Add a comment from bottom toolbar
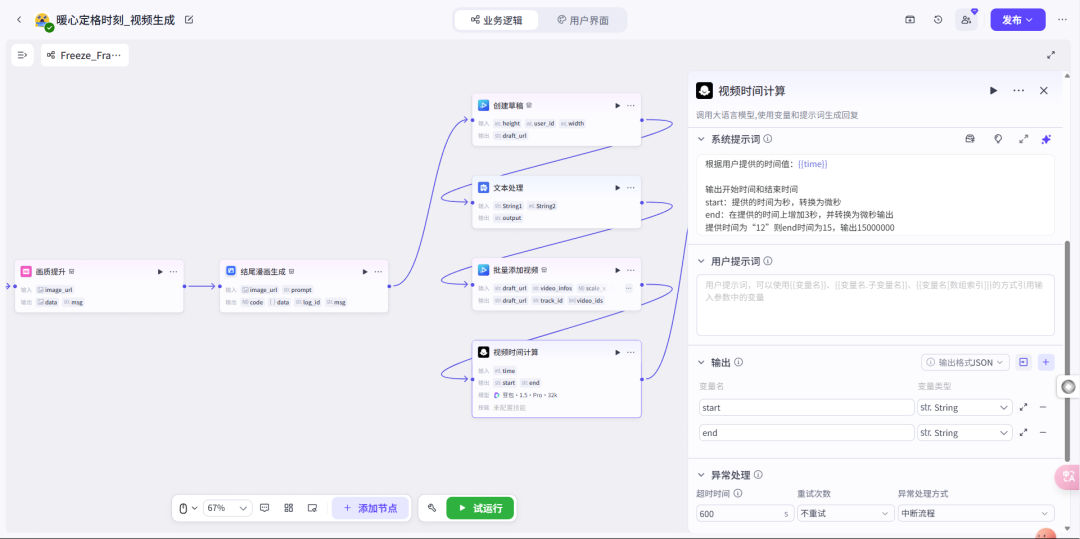Image resolution: width=1080 pixels, height=539 pixels. (264, 508)
